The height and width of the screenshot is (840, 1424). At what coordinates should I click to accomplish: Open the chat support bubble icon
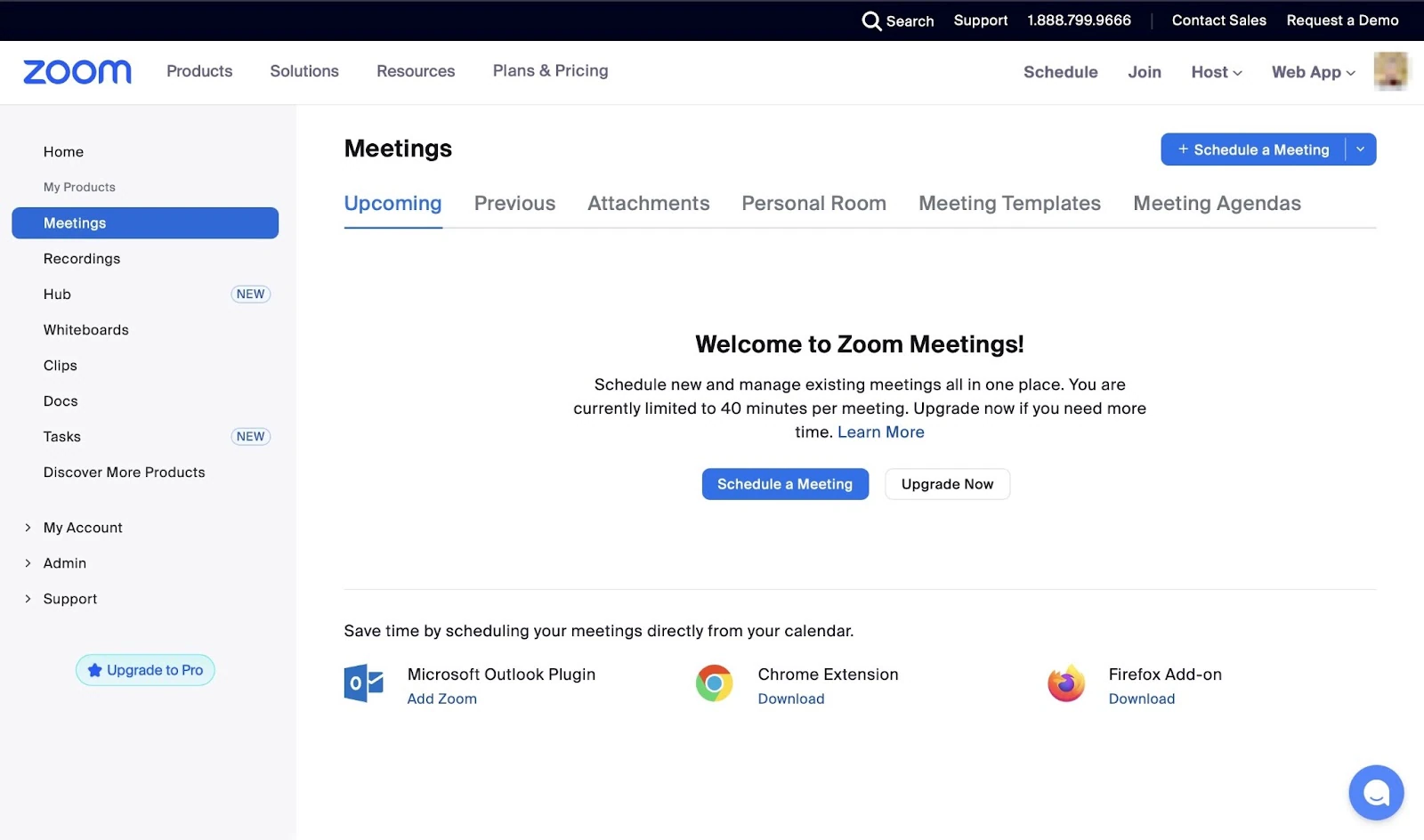point(1376,792)
